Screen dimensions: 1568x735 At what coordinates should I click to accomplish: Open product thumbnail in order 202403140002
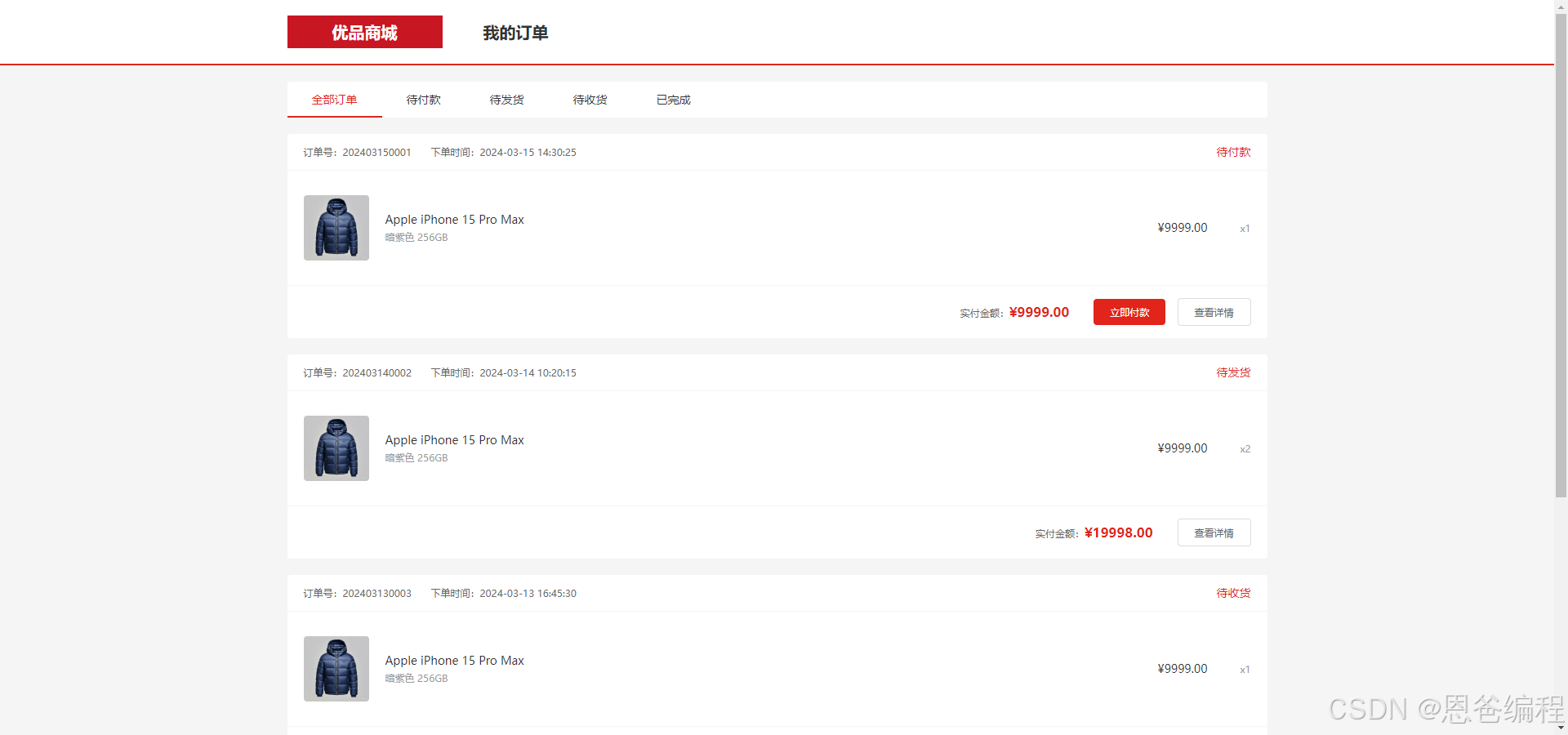(x=336, y=448)
